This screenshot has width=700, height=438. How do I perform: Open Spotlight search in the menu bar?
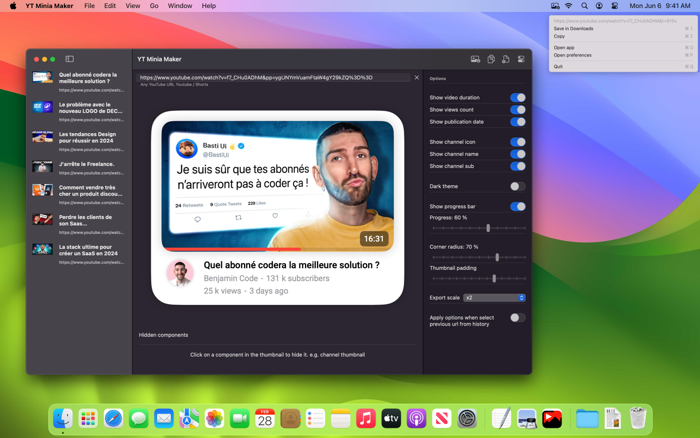coord(584,6)
